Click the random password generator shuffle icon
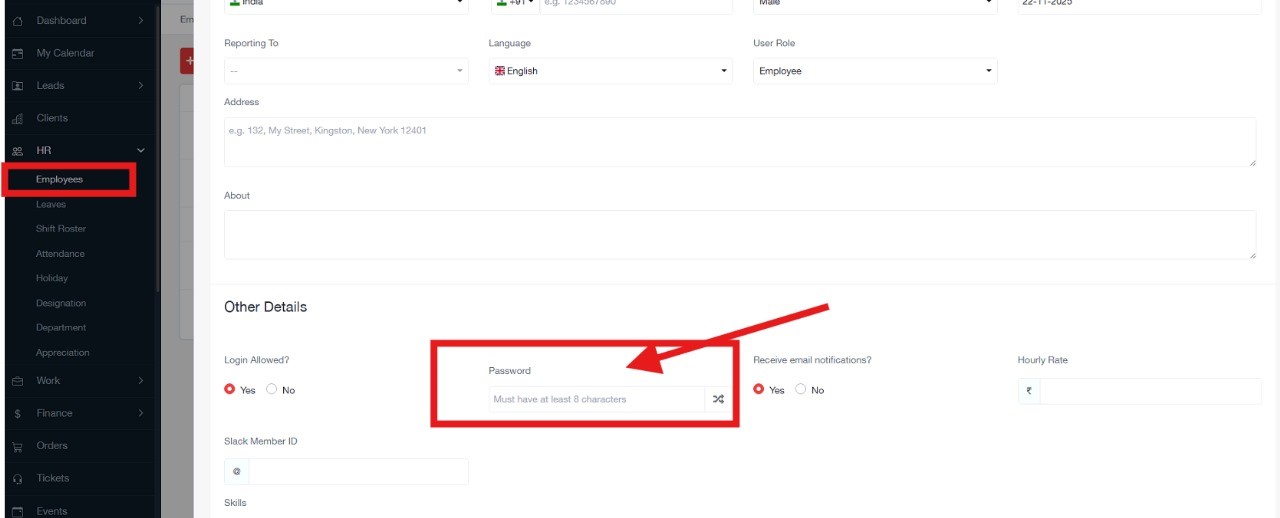 [718, 399]
